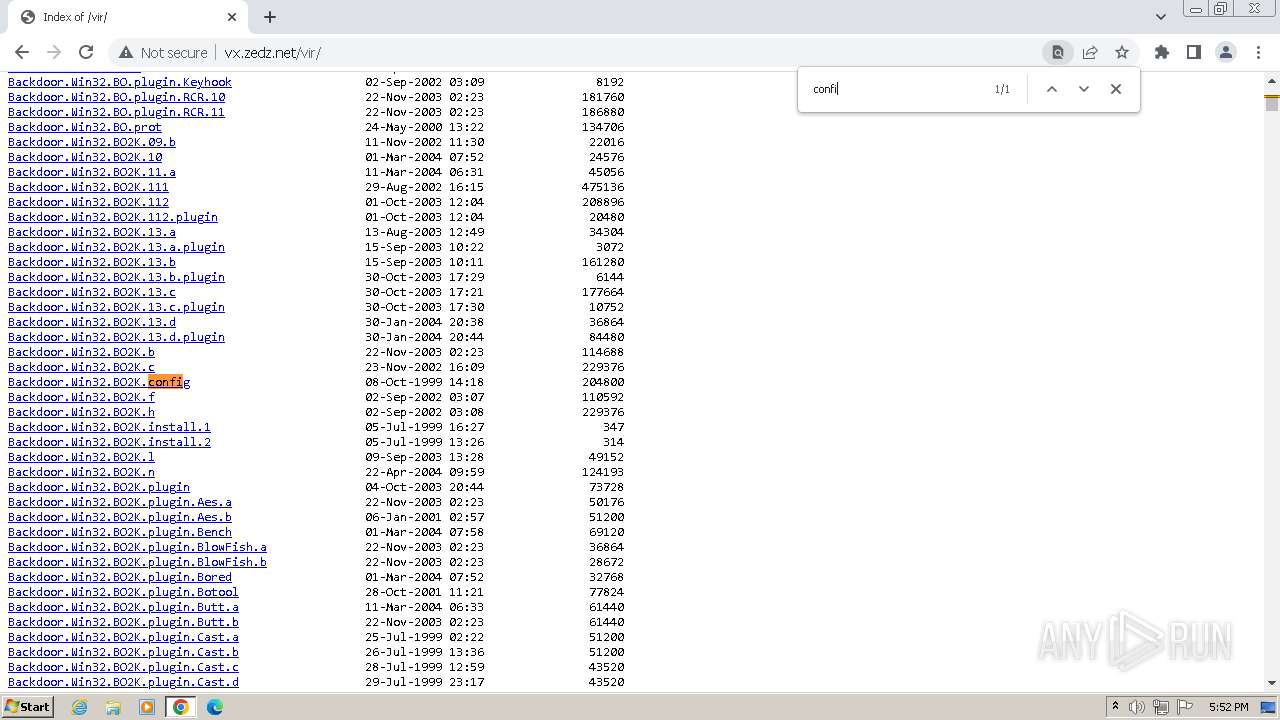Show the tab search dropdown
This screenshot has width=1280, height=720.
click(x=1160, y=17)
